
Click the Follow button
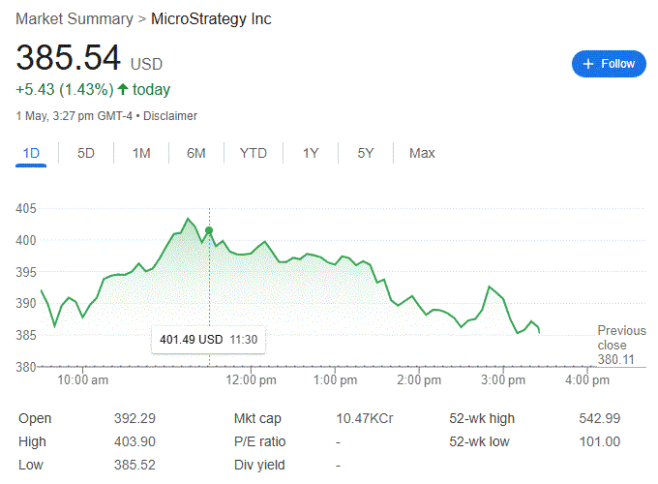coord(609,63)
